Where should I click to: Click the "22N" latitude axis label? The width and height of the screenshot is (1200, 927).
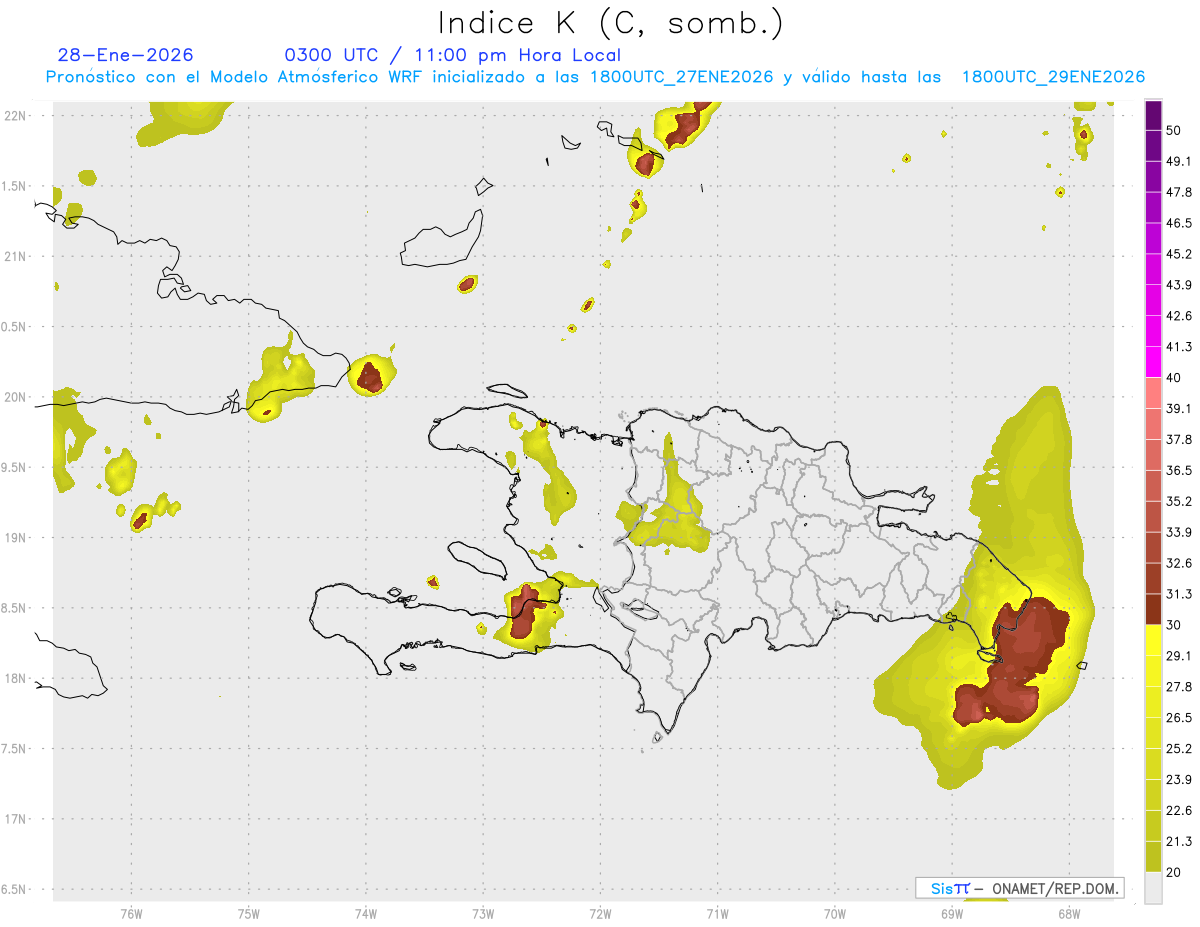coord(16,116)
